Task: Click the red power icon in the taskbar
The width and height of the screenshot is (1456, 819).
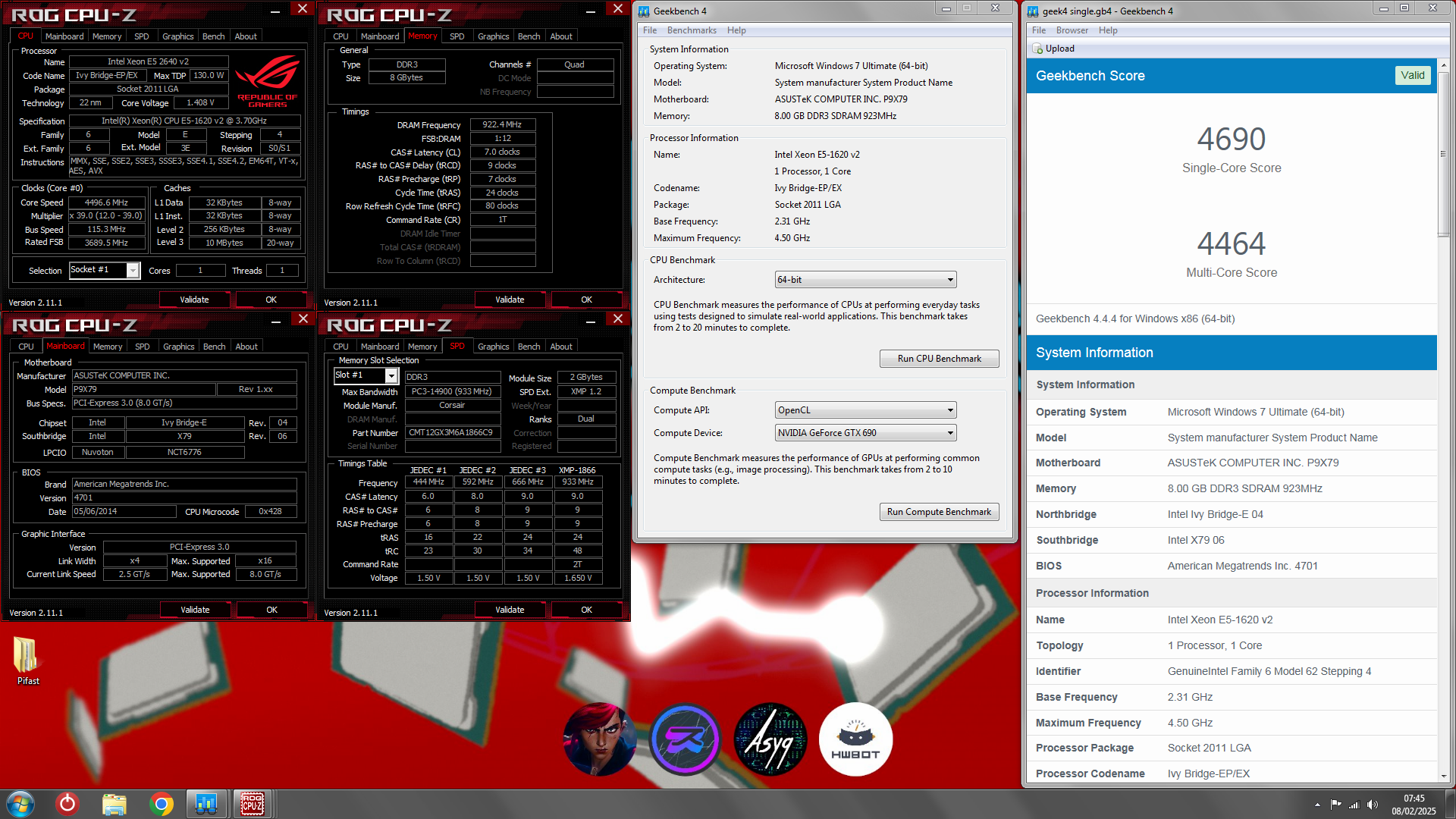Action: [67, 804]
